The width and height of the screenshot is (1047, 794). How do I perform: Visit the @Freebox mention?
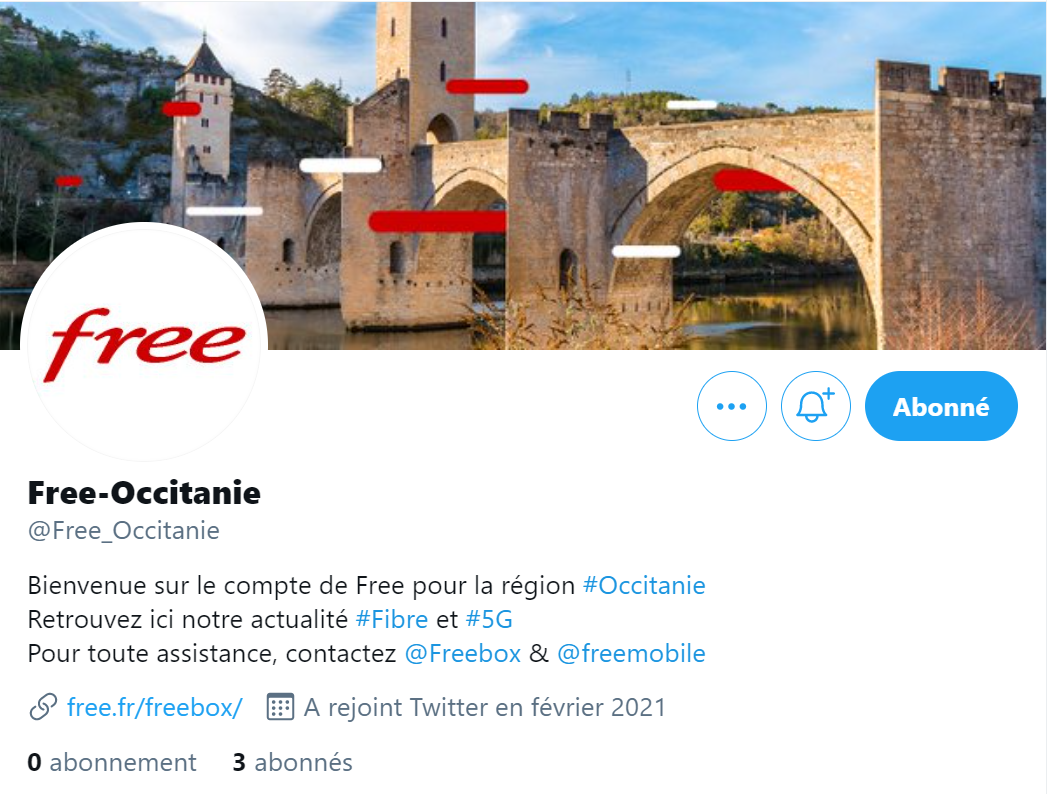click(x=462, y=654)
